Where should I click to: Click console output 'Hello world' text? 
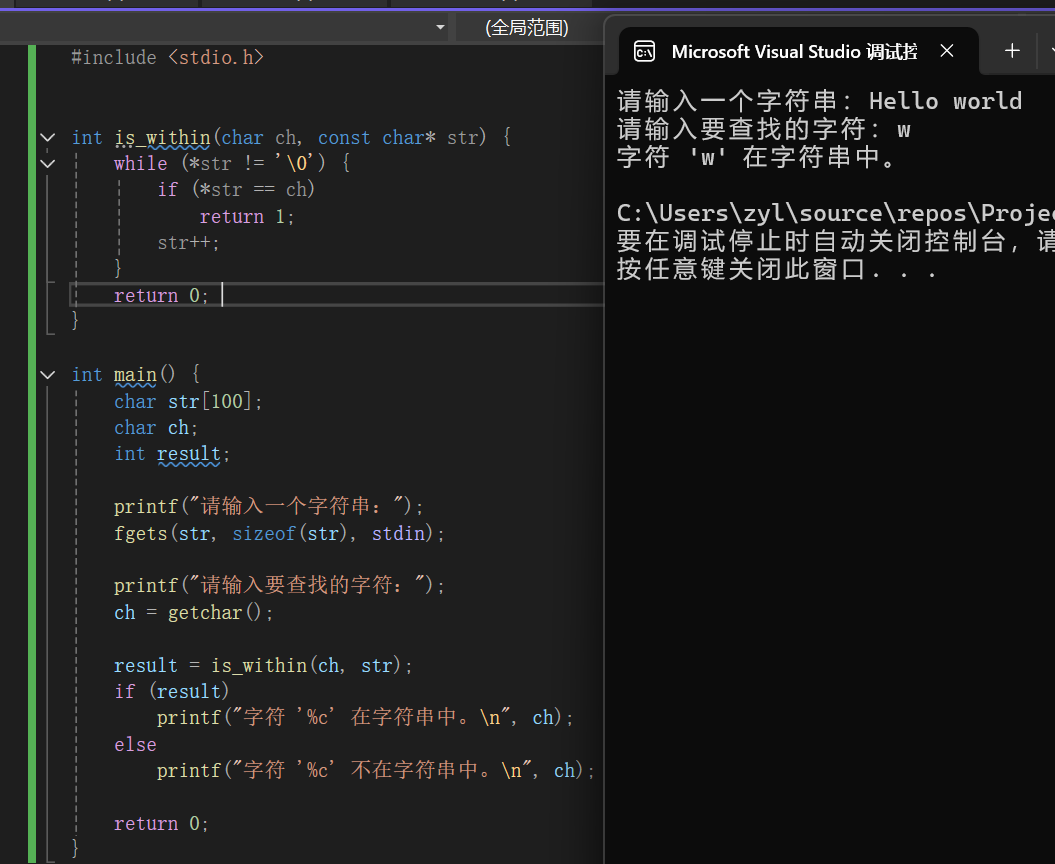pyautogui.click(x=945, y=101)
